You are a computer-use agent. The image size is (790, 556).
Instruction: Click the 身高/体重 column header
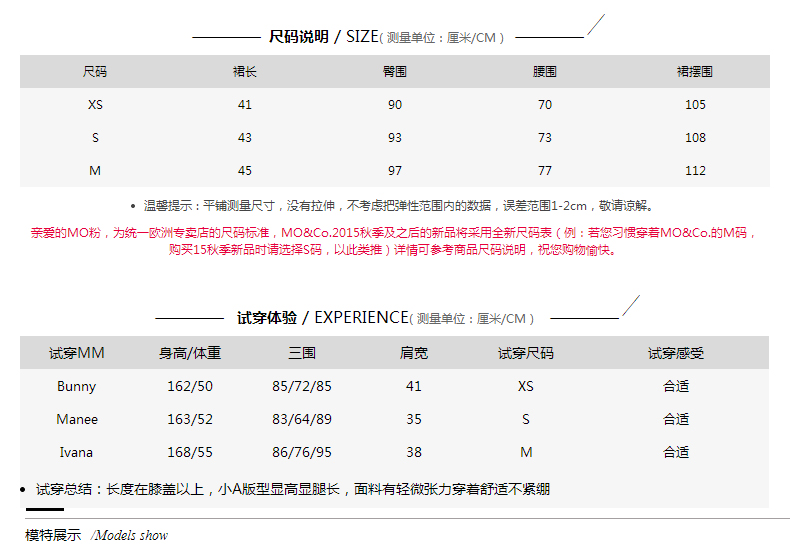point(190,353)
